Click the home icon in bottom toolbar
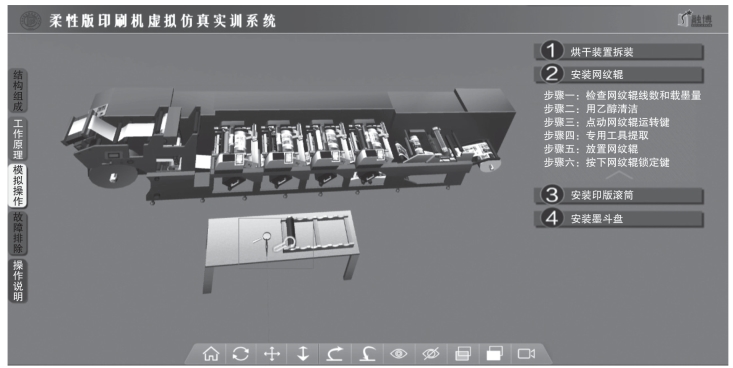Image resolution: width=733 pixels, height=368 pixels. click(211, 354)
